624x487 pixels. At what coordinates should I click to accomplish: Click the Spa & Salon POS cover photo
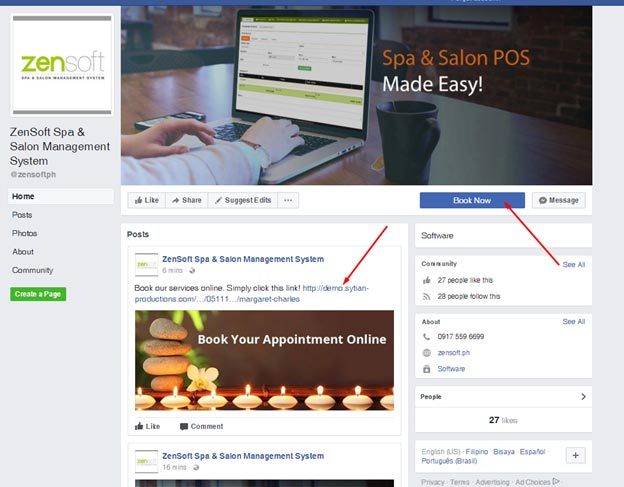click(x=357, y=95)
